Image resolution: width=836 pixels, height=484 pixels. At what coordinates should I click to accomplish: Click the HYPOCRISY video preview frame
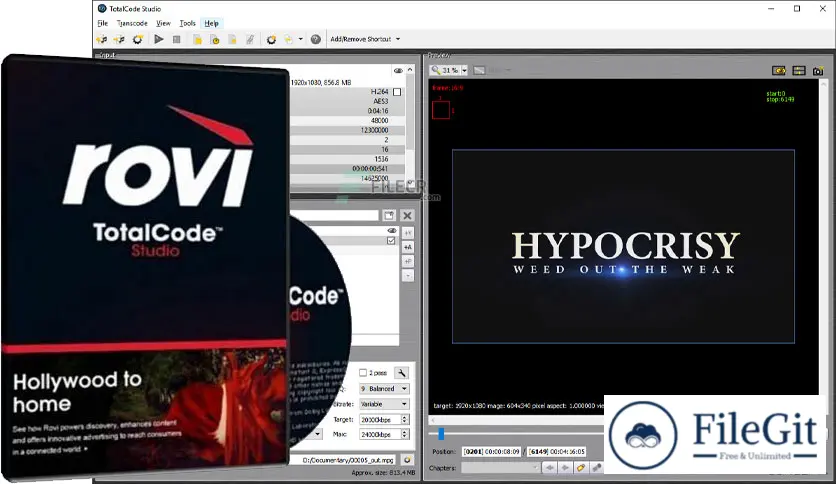coord(623,246)
